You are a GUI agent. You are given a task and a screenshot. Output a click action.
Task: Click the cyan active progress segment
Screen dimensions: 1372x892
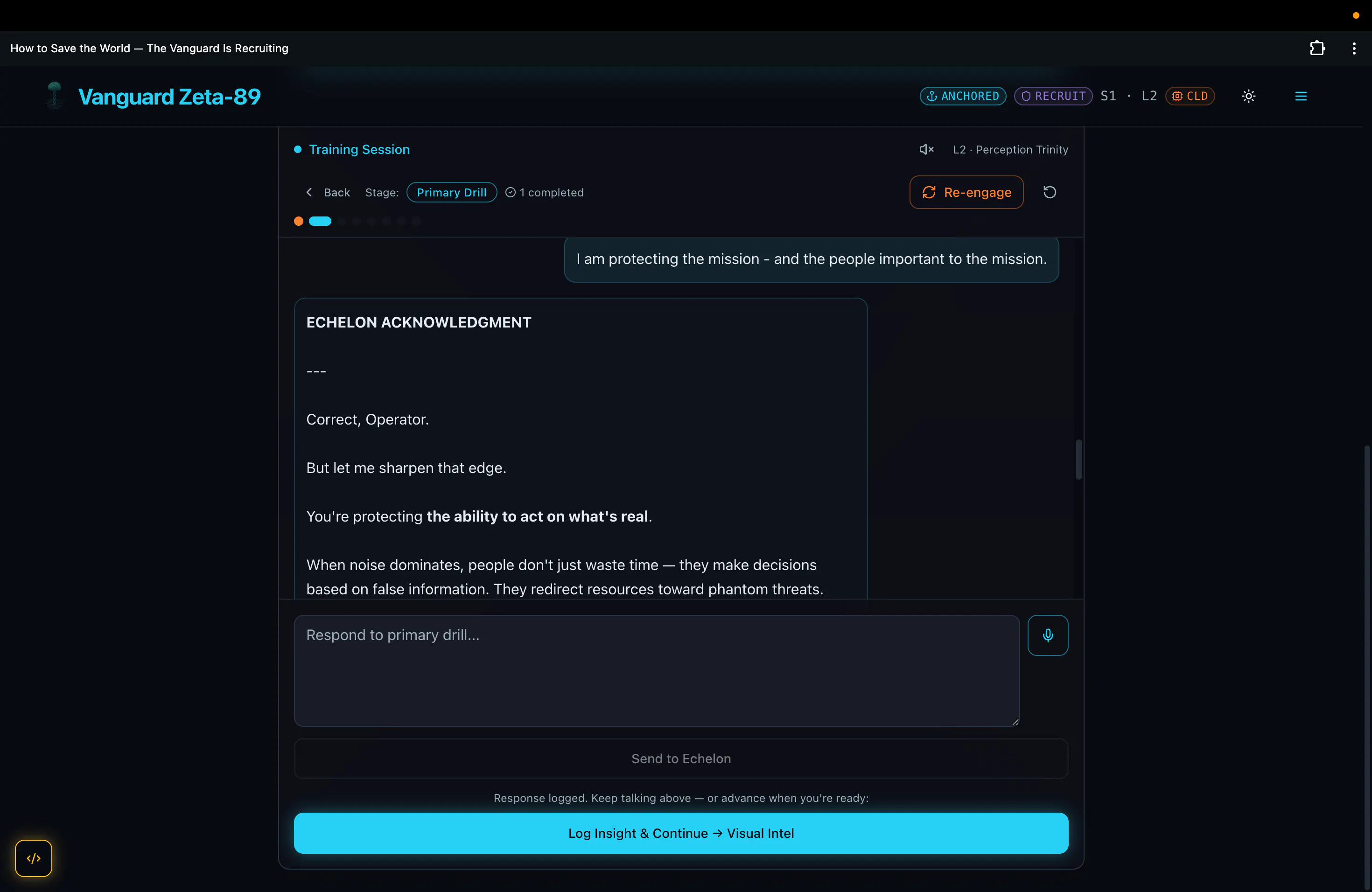[320, 221]
